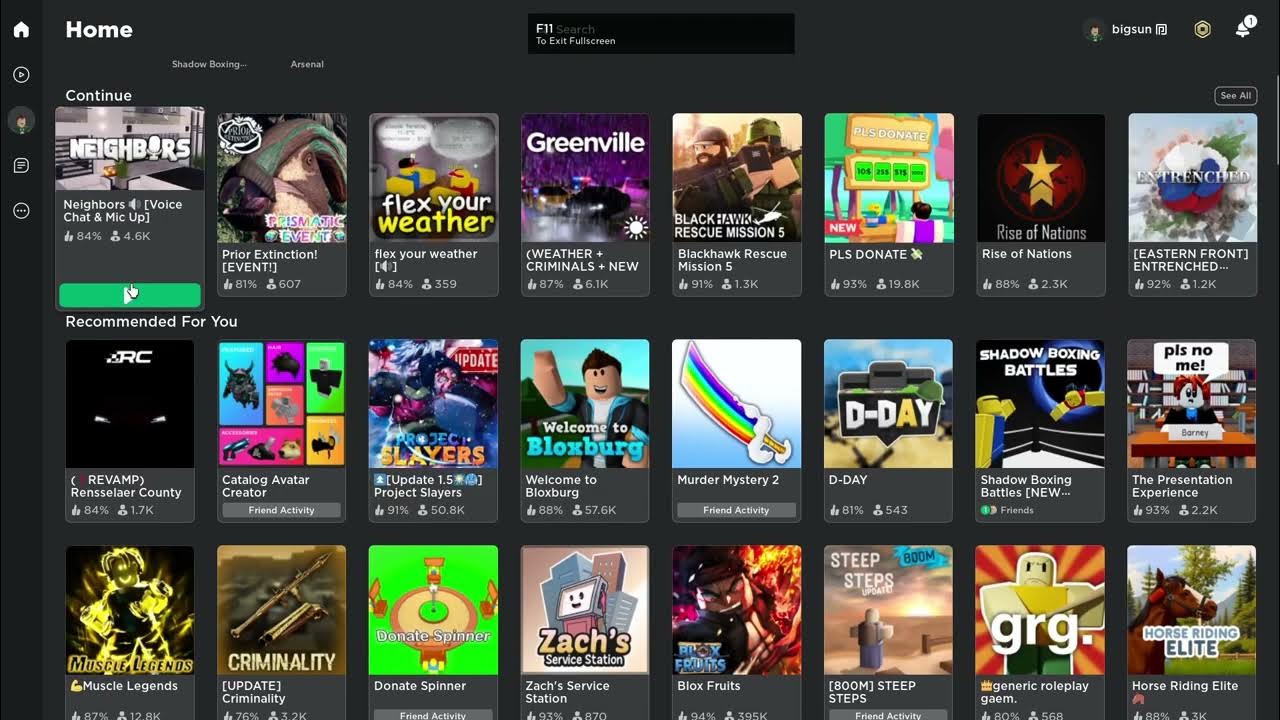Open the generic roleplay gaem thumbnail

(x=1041, y=610)
